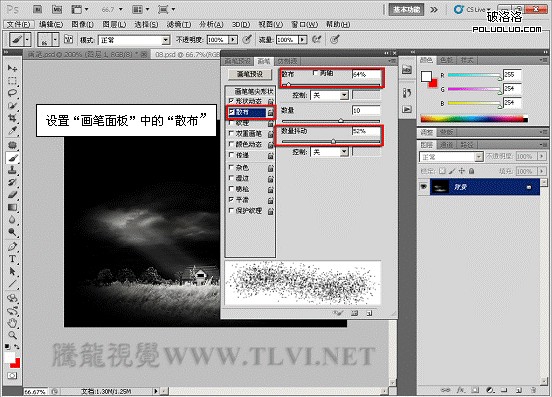This screenshot has width=552, height=397.
Task: Enable 传递 checkbox
Action: tap(231, 155)
